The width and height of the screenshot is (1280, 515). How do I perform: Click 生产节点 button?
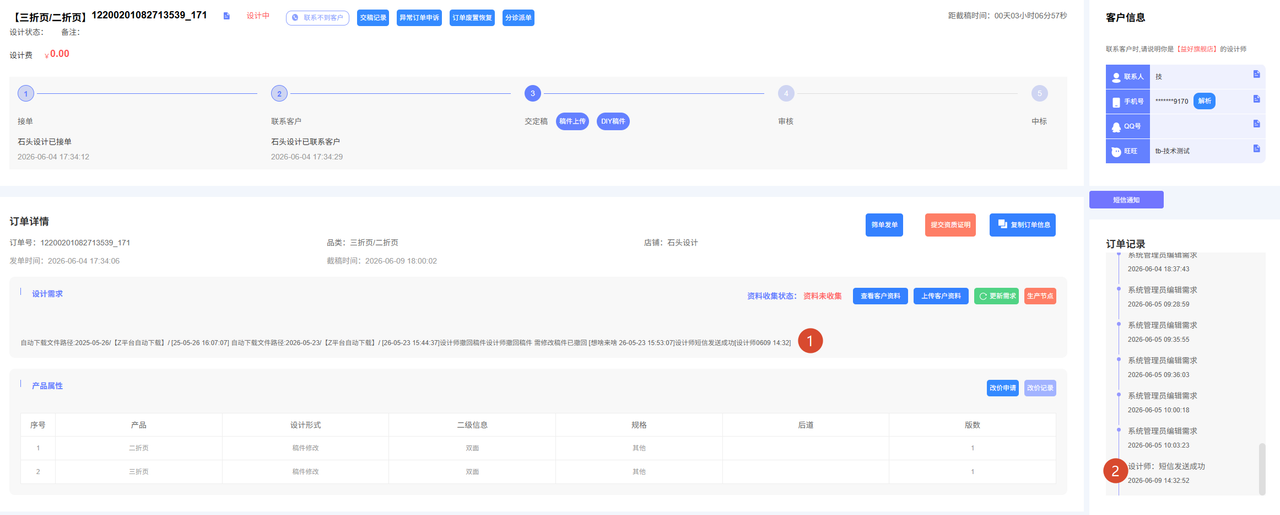(1040, 296)
